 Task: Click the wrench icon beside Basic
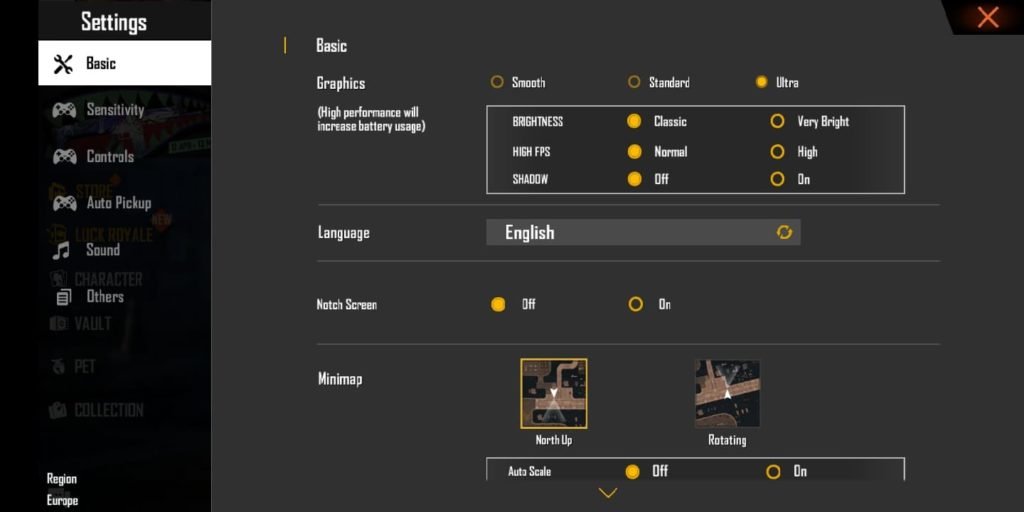63,64
